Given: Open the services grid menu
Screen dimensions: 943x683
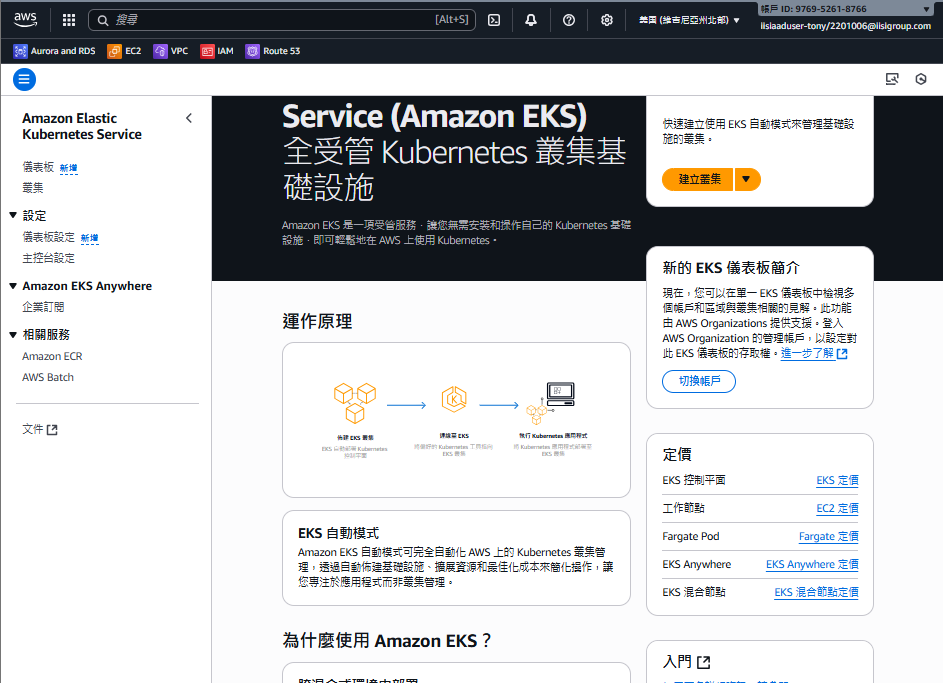Looking at the screenshot, I should [x=69, y=20].
